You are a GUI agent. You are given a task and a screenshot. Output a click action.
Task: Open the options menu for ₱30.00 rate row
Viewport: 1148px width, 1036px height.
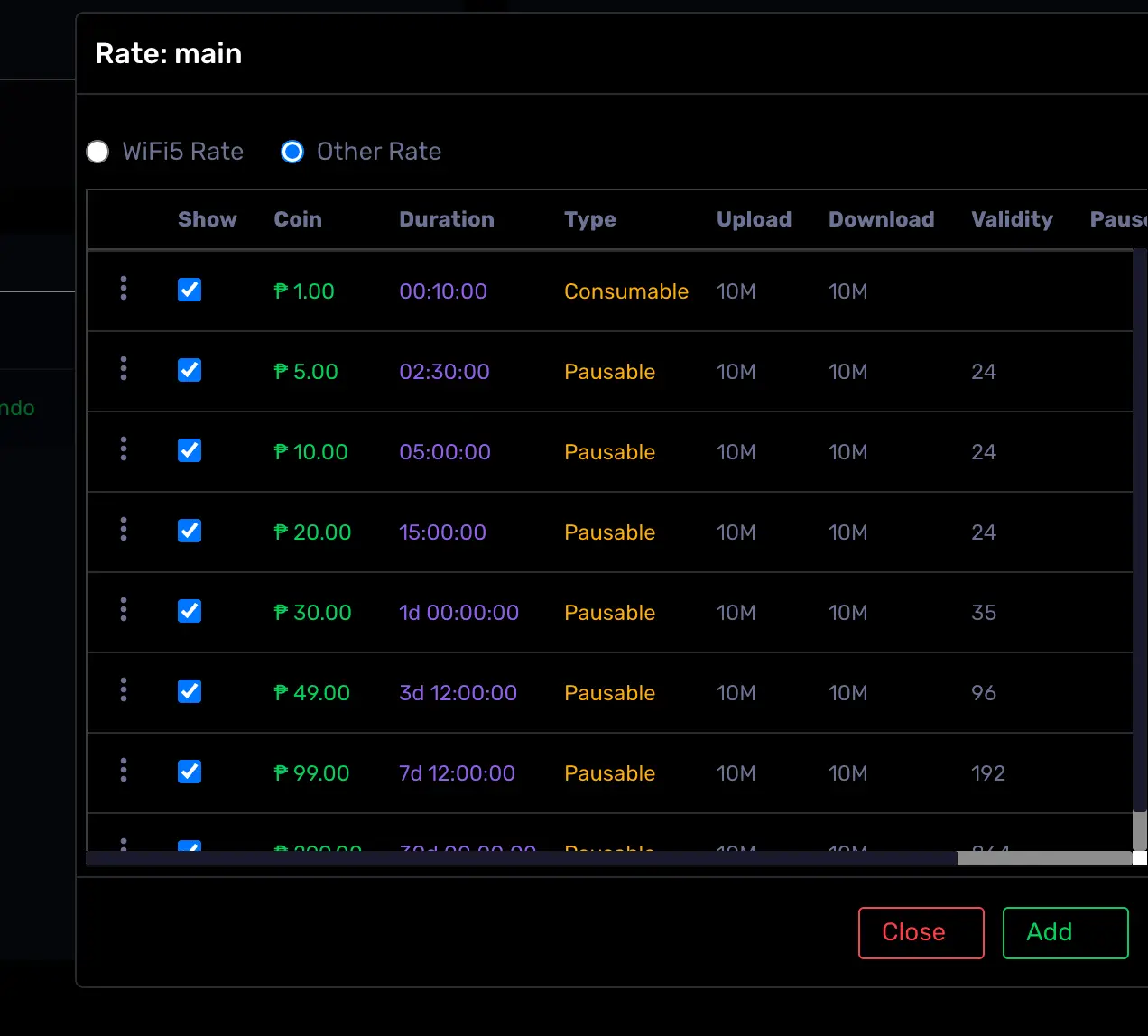[124, 609]
